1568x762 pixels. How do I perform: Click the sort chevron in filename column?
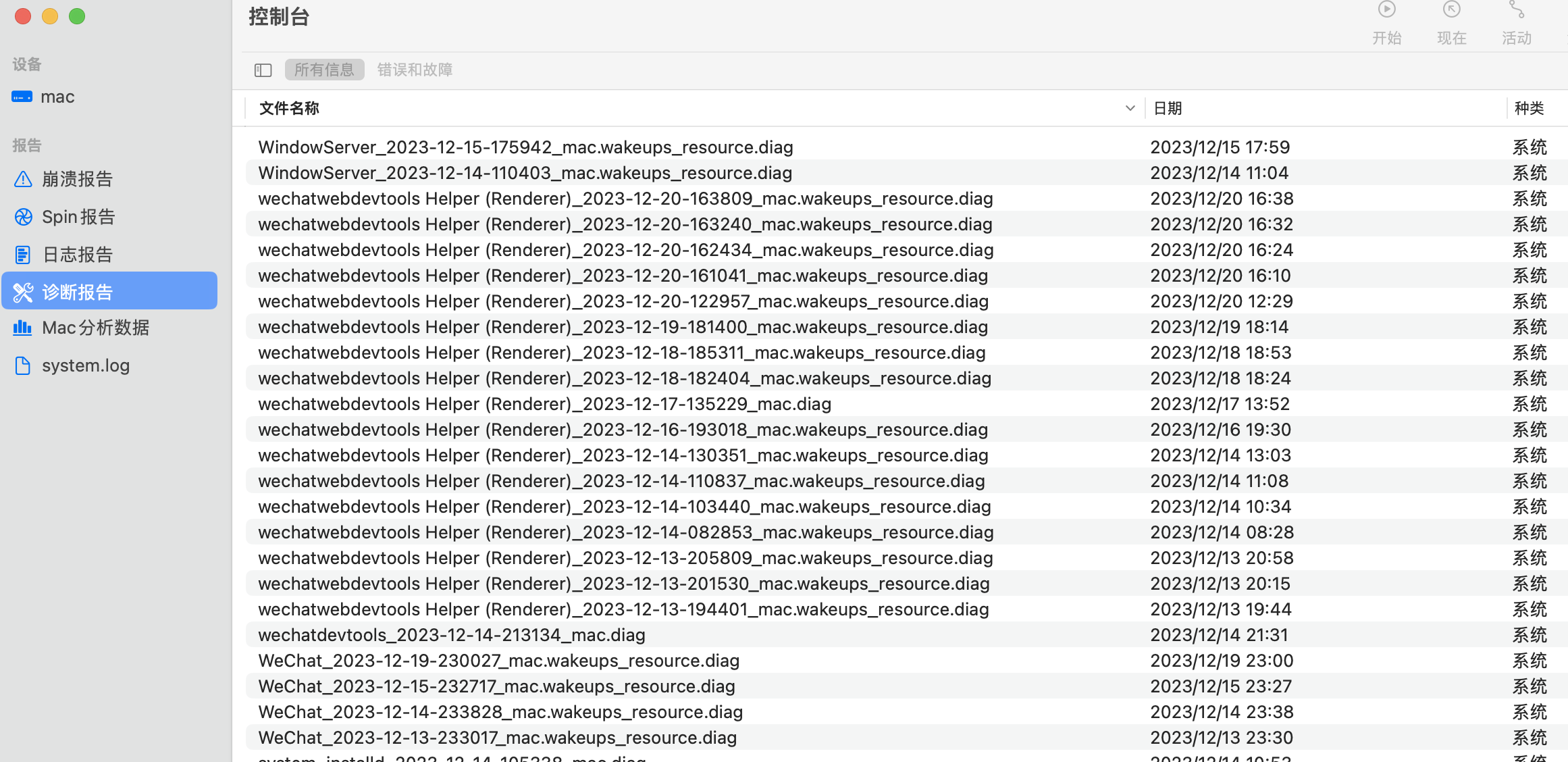tap(1130, 108)
